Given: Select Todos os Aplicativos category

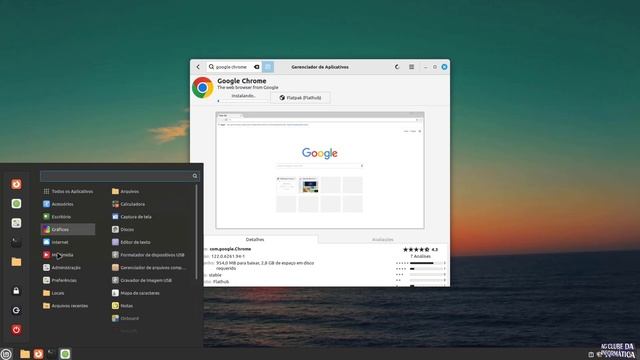Looking at the screenshot, I should tap(68, 191).
